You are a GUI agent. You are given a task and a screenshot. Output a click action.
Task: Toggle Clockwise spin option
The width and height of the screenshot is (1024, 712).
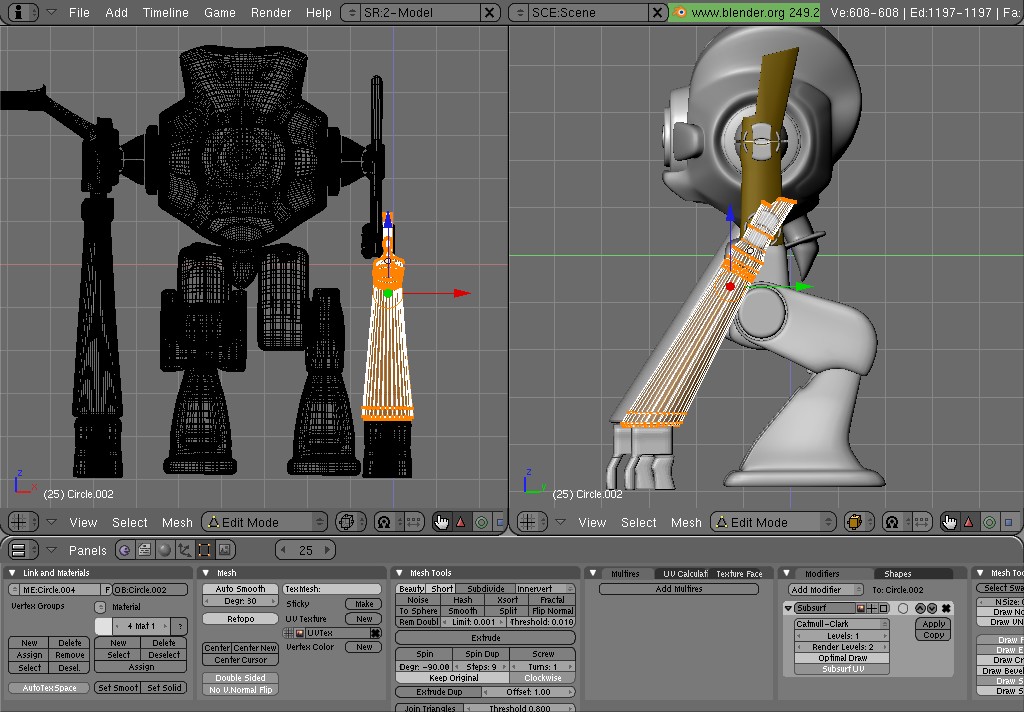pos(543,678)
